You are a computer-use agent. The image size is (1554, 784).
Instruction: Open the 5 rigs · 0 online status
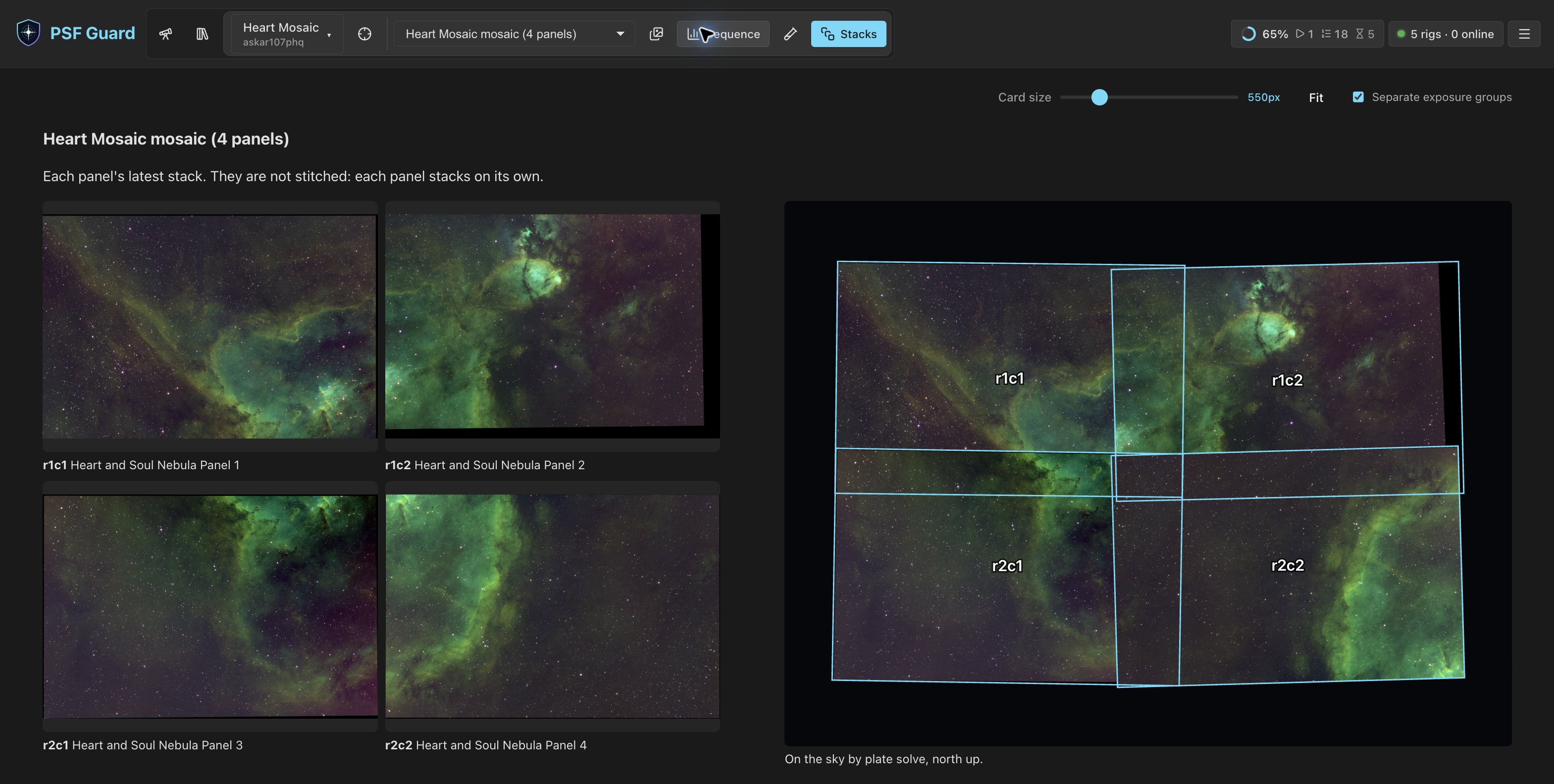1446,34
